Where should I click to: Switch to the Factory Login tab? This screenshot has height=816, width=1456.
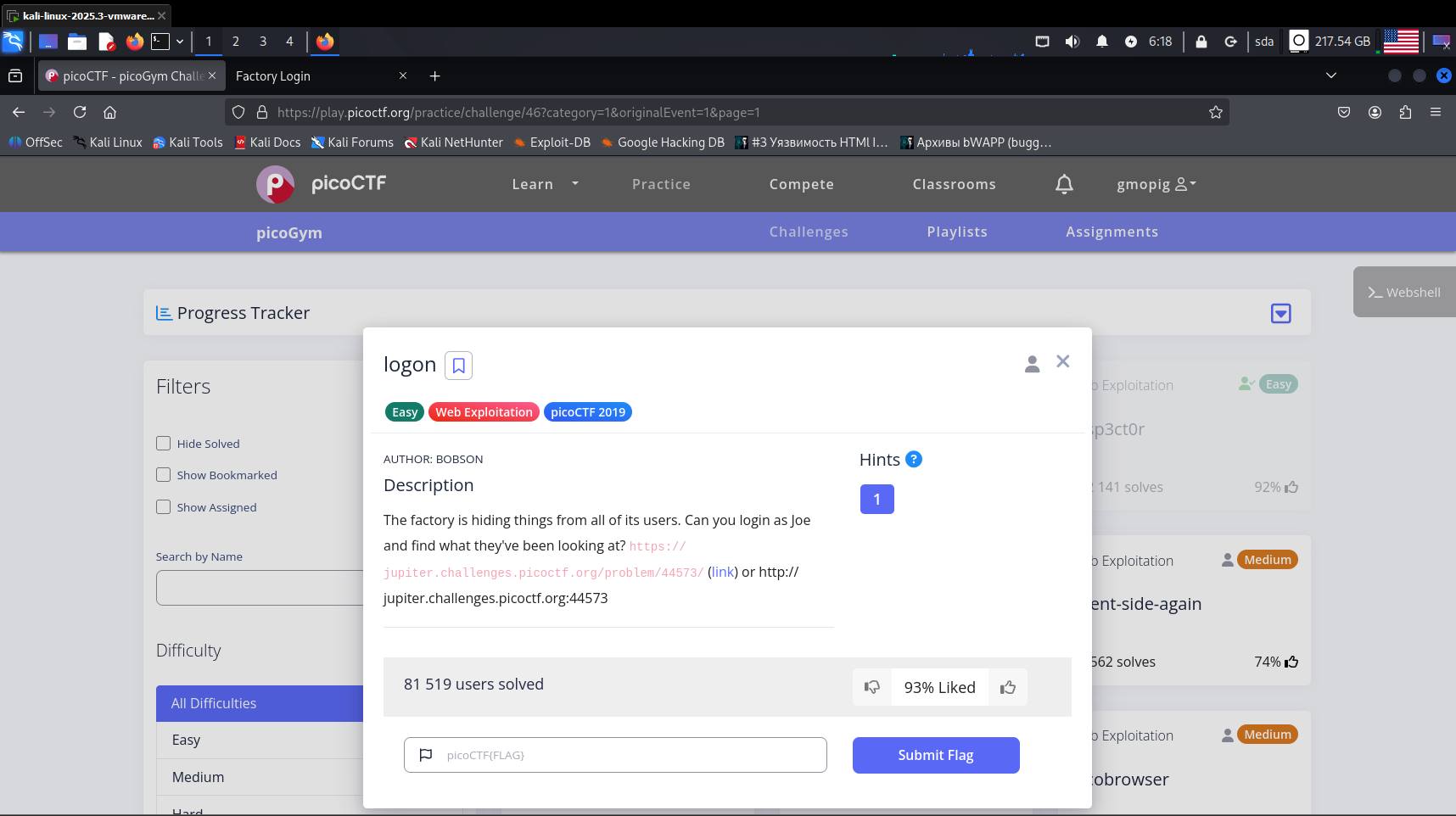(314, 76)
